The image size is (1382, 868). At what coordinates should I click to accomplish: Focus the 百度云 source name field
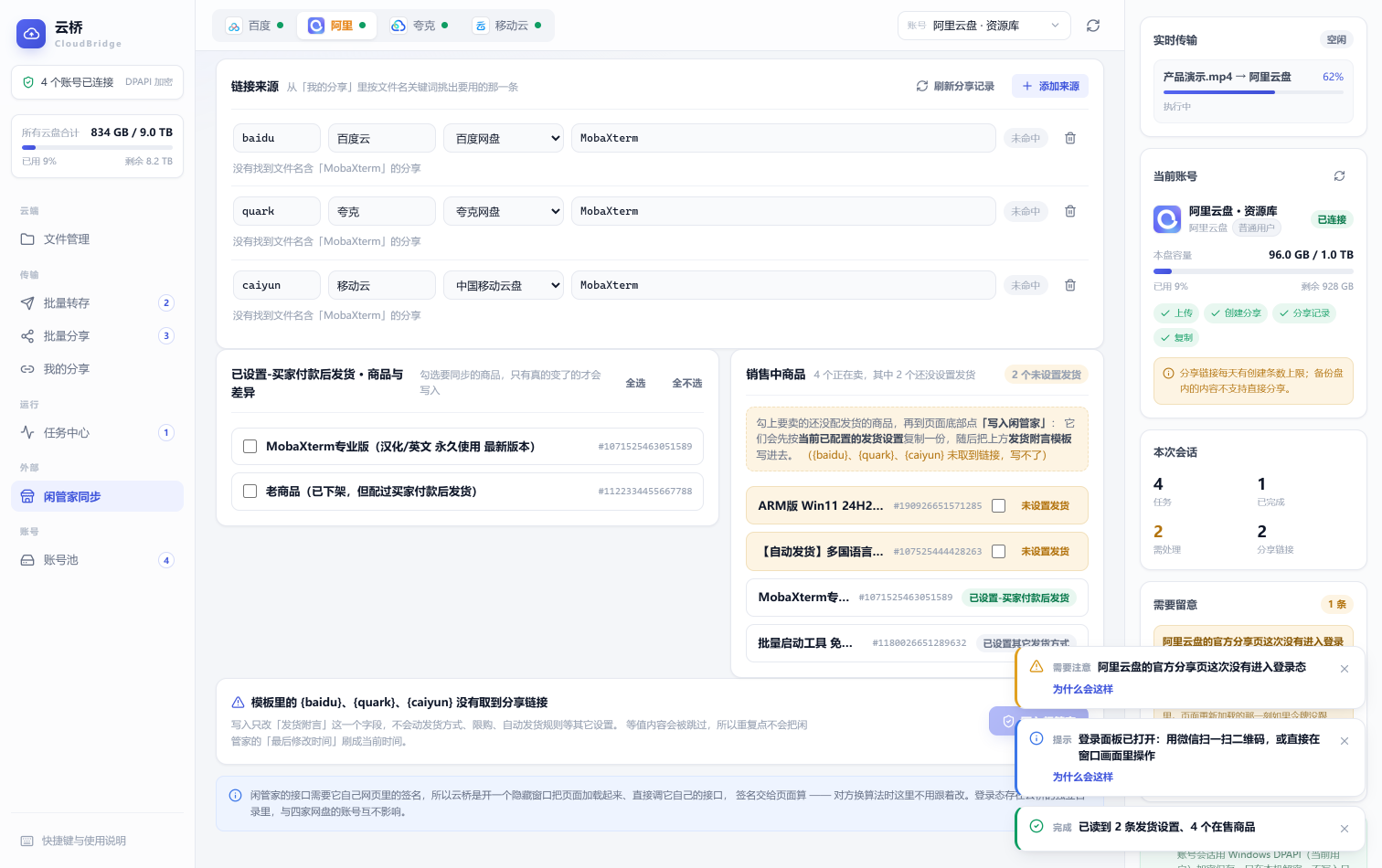382,138
